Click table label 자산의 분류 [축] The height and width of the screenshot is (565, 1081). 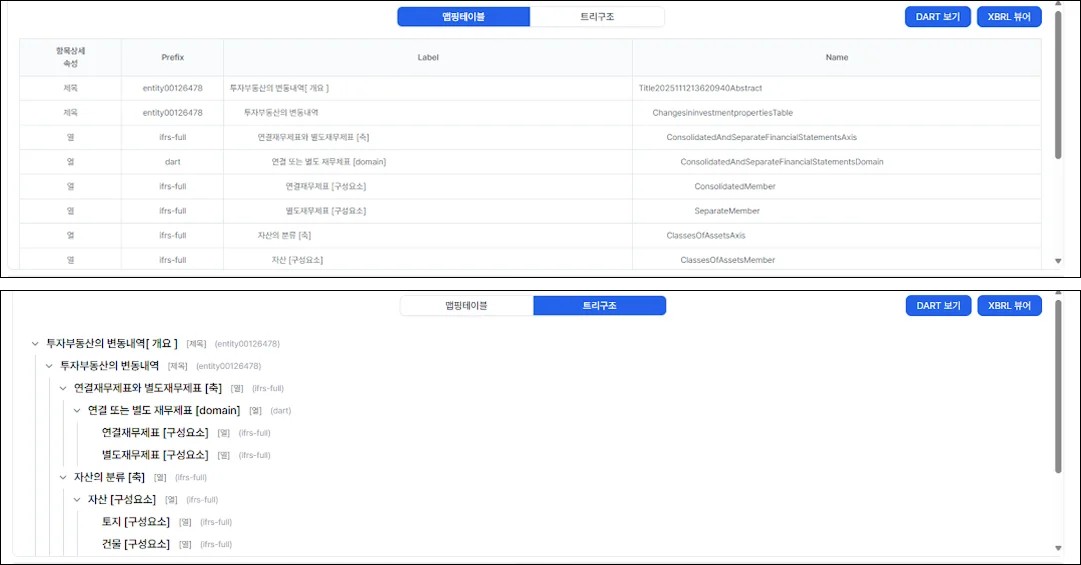click(x=284, y=236)
